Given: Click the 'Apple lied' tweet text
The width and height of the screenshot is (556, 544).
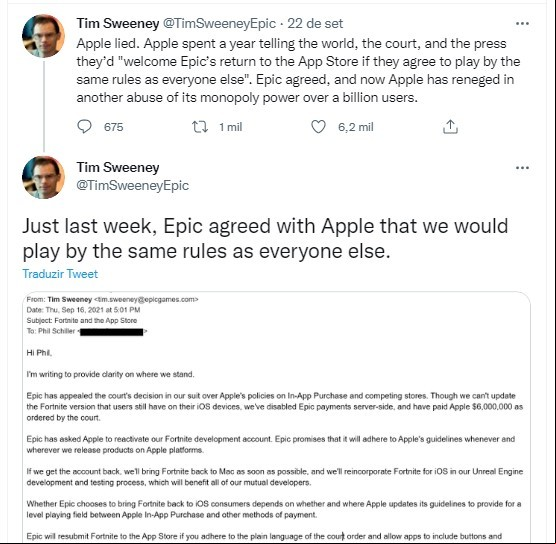Looking at the screenshot, I should point(298,71).
